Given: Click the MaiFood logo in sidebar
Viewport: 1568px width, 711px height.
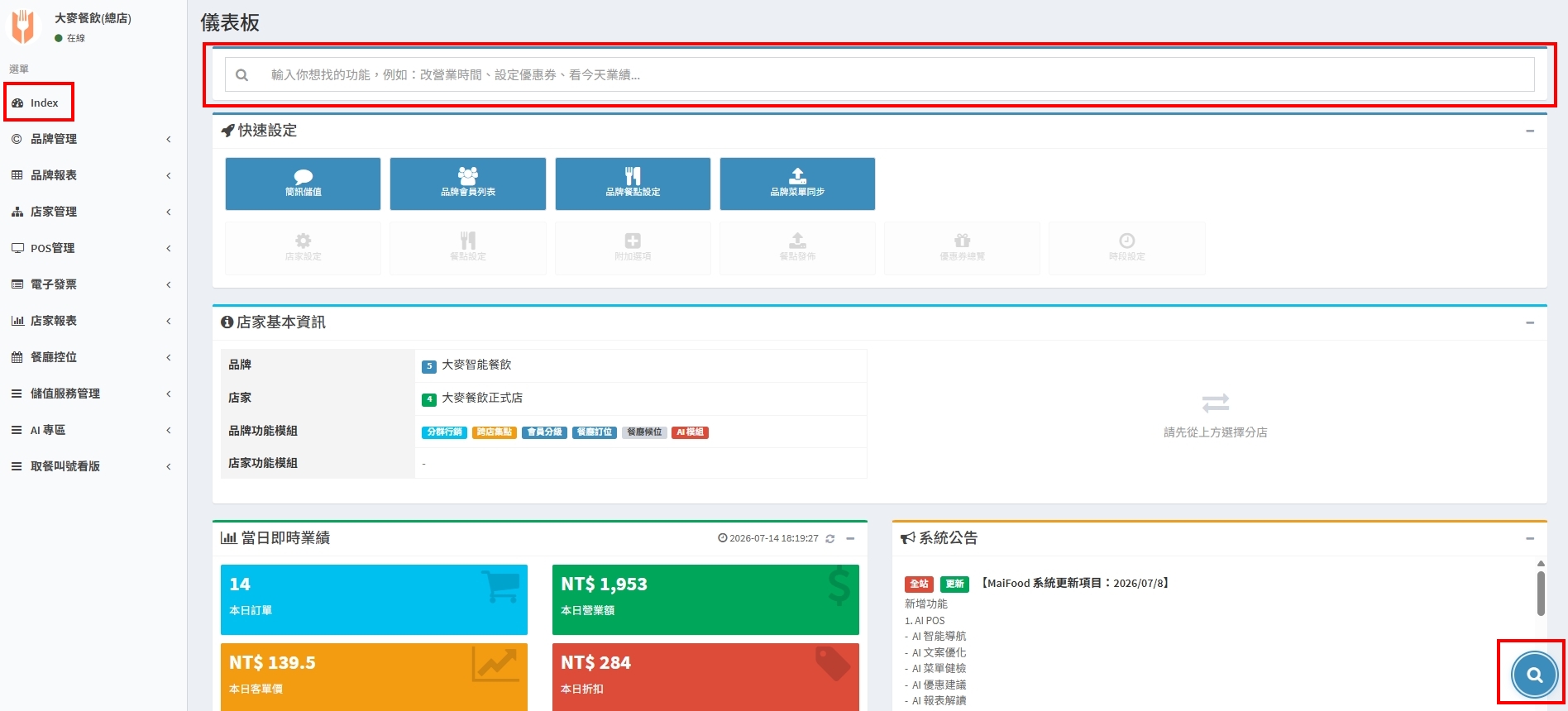Looking at the screenshot, I should tap(22, 26).
